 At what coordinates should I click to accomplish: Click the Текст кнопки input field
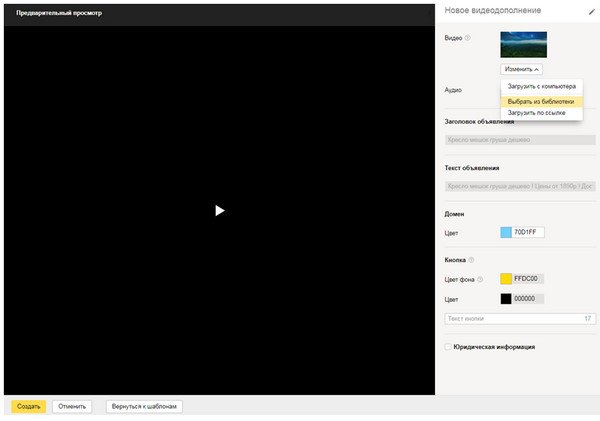tap(520, 318)
